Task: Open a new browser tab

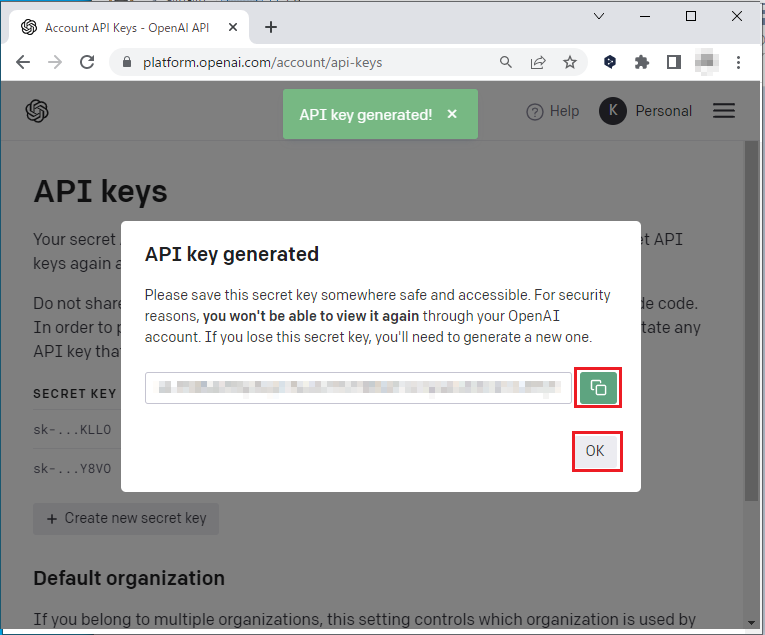Action: (271, 27)
